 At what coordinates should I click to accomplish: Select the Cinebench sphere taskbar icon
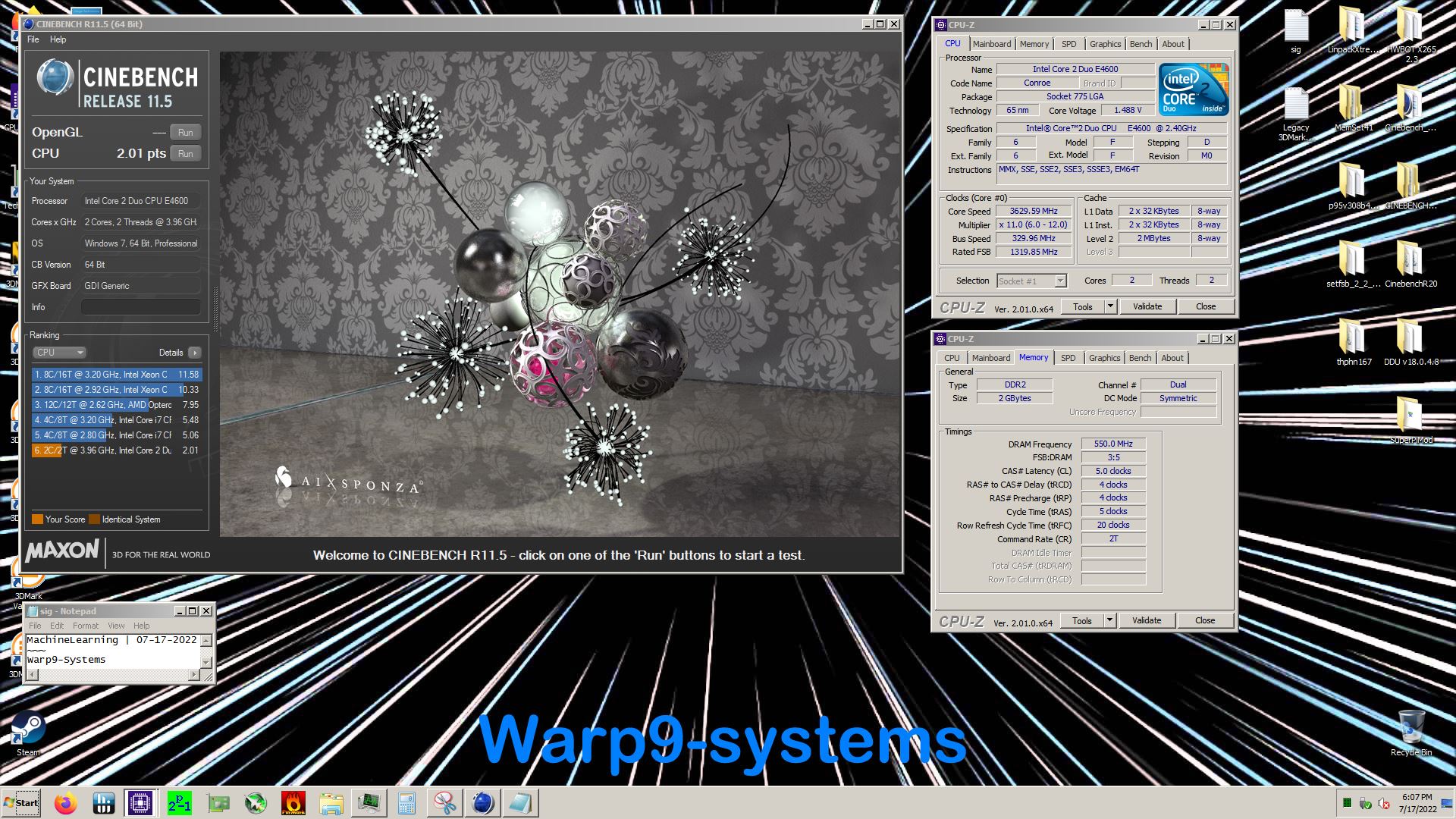point(482,803)
